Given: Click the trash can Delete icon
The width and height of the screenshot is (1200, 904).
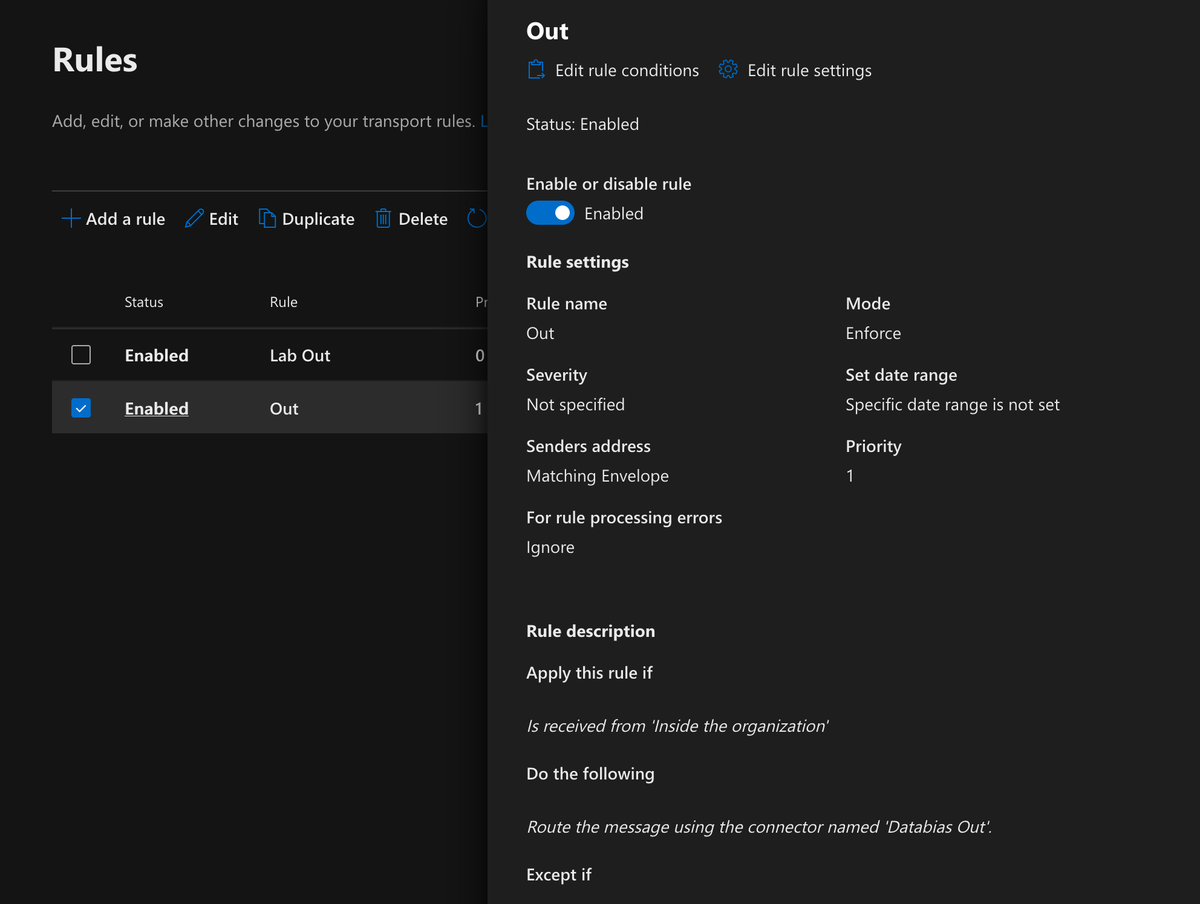Looking at the screenshot, I should (x=383, y=219).
